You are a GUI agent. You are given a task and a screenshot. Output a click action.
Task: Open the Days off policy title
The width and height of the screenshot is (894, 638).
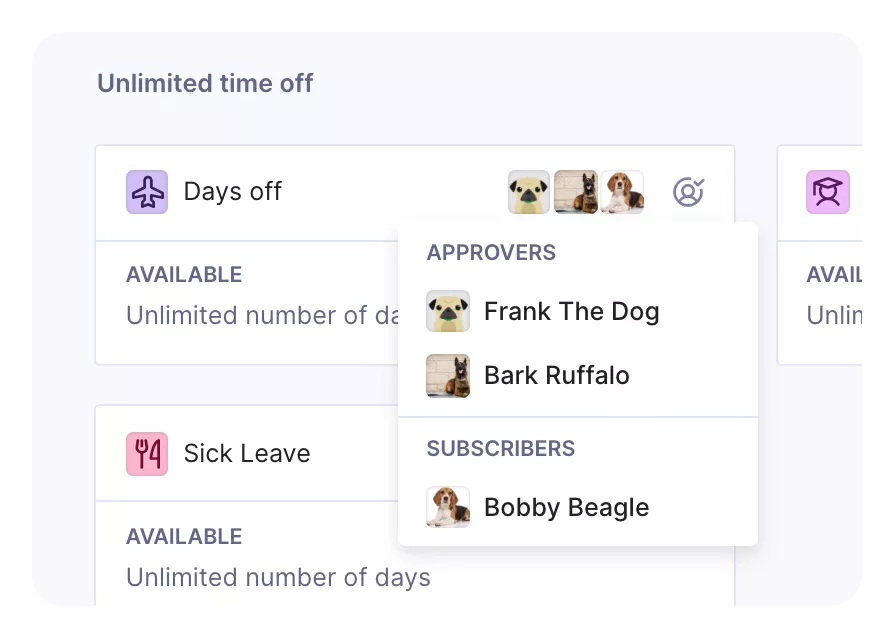coord(233,192)
